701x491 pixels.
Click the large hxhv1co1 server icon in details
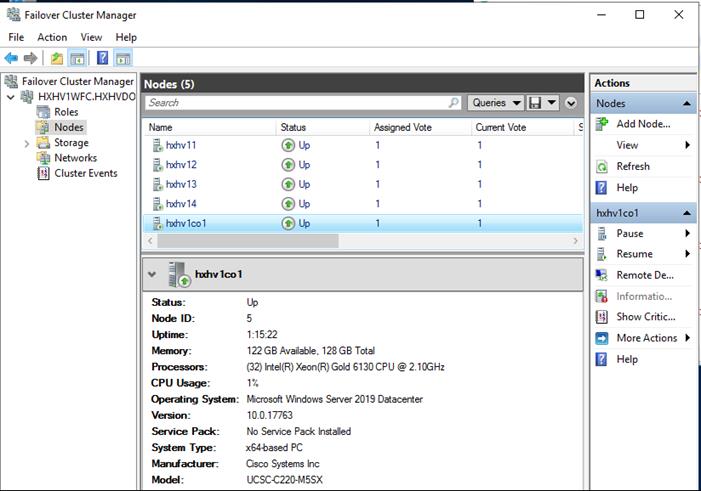pos(179,274)
